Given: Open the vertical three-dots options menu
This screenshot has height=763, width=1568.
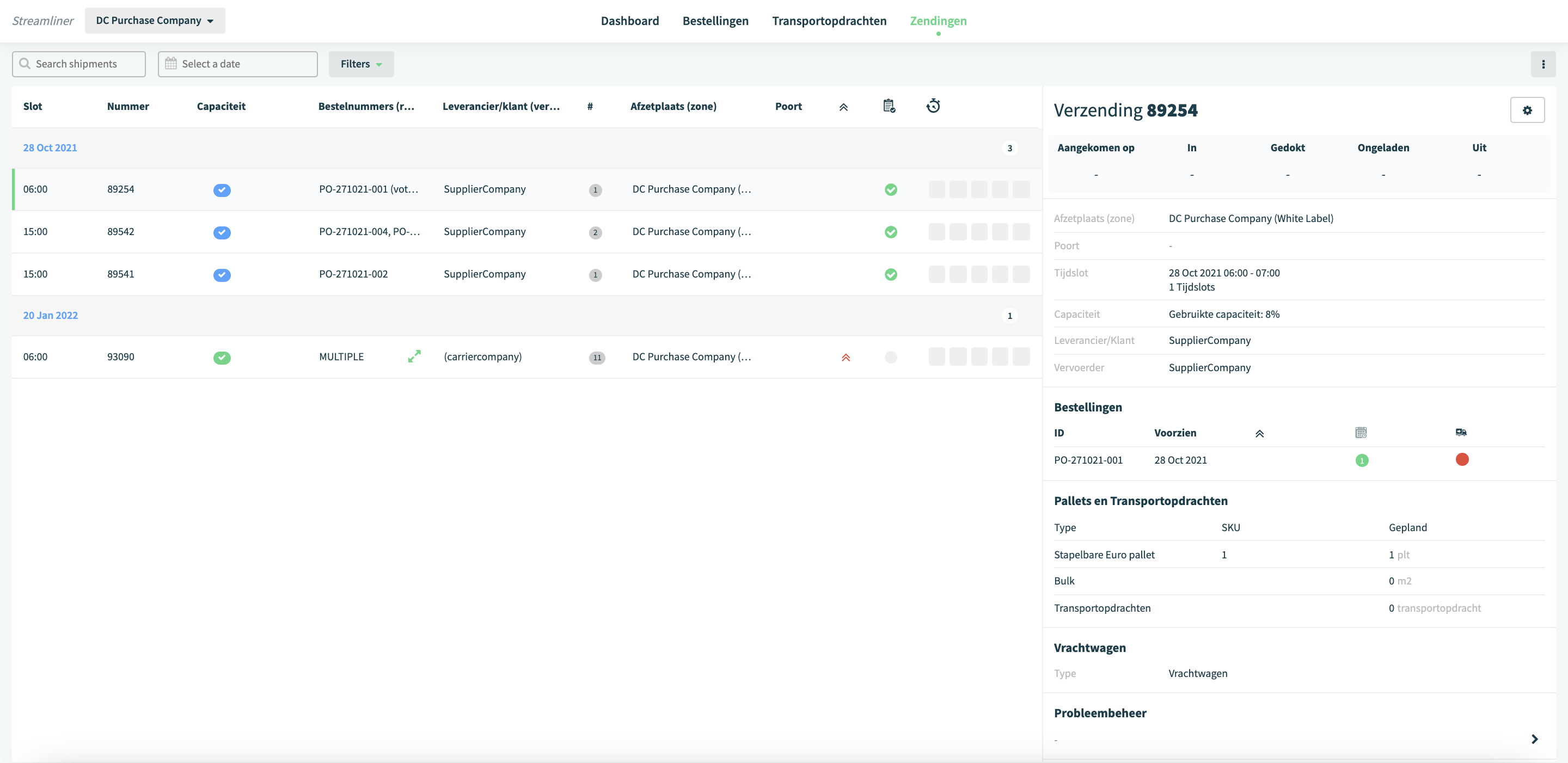Looking at the screenshot, I should point(1542,64).
